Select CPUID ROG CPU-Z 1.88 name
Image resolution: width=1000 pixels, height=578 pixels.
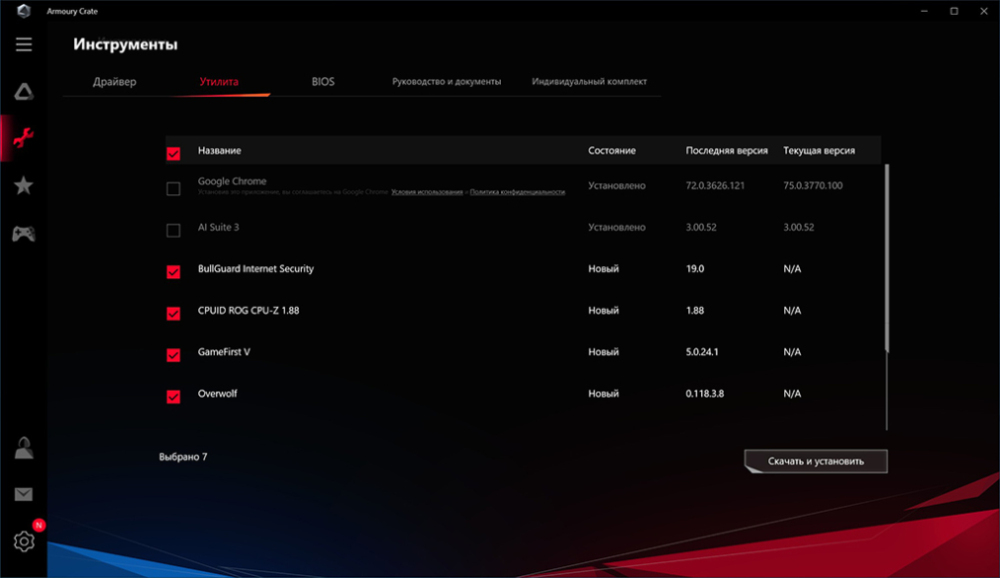(248, 311)
